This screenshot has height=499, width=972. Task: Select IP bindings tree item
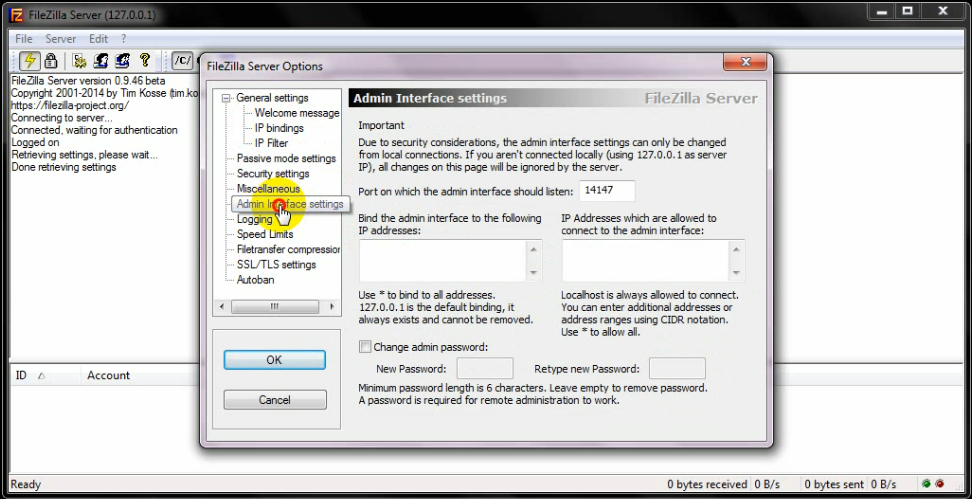(x=279, y=128)
